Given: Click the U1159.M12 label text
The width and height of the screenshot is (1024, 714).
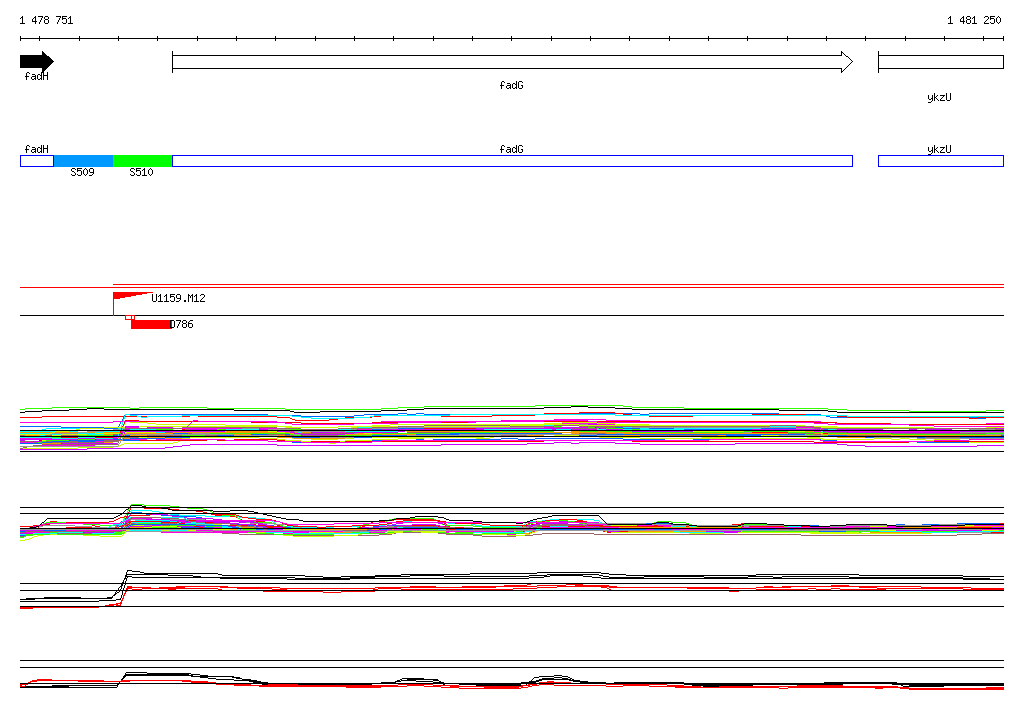Looking at the screenshot, I should coord(178,298).
